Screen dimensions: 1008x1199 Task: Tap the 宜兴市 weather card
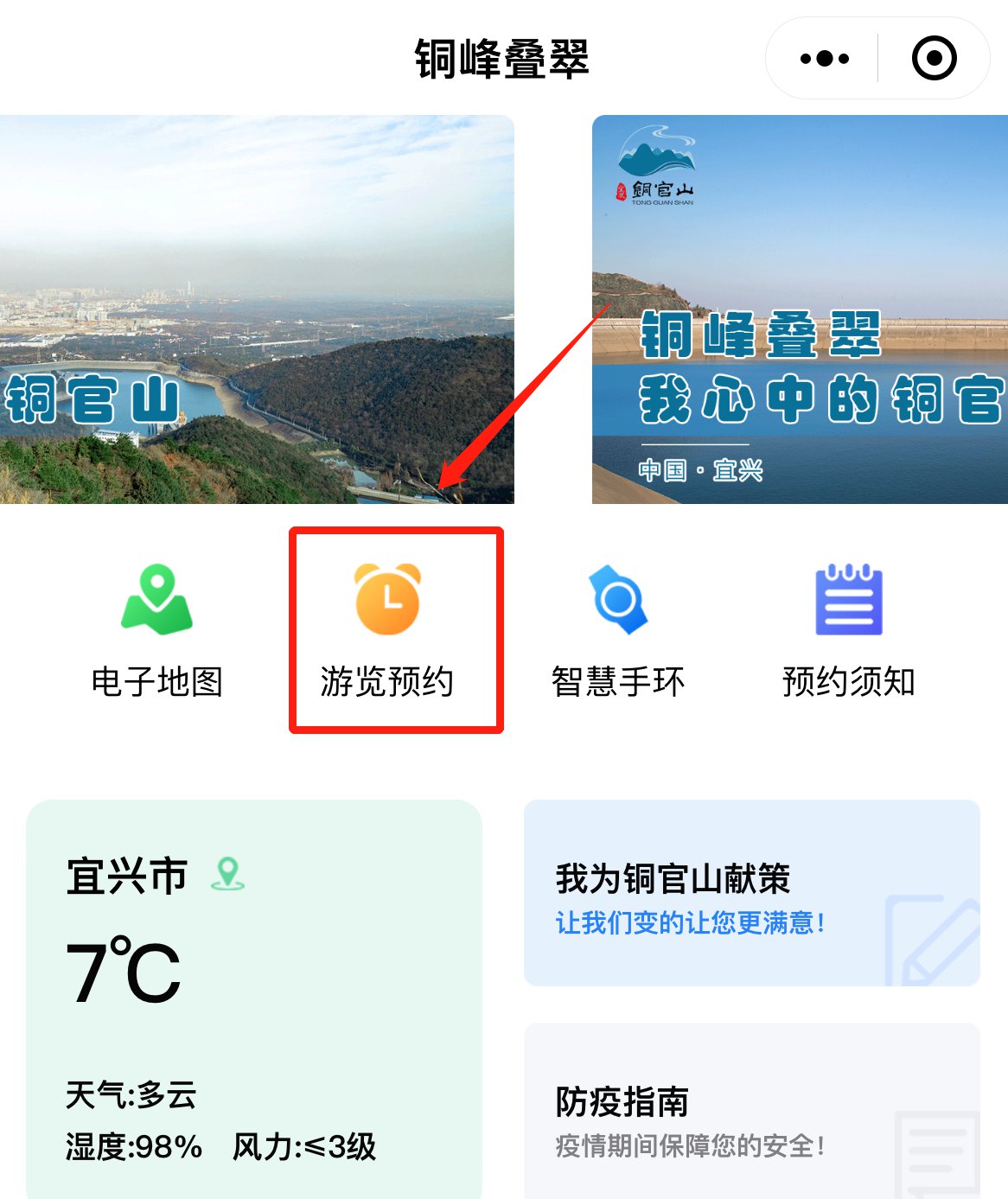(254, 999)
